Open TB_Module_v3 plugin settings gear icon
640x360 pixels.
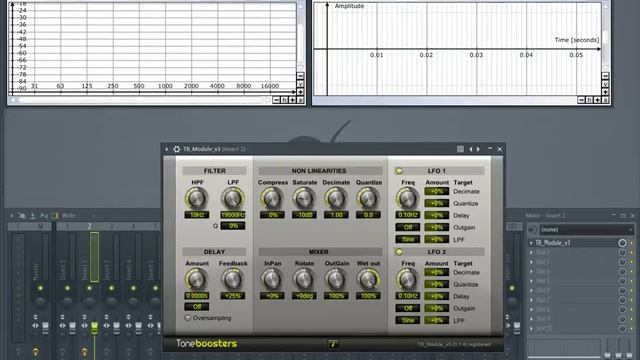tap(177, 149)
